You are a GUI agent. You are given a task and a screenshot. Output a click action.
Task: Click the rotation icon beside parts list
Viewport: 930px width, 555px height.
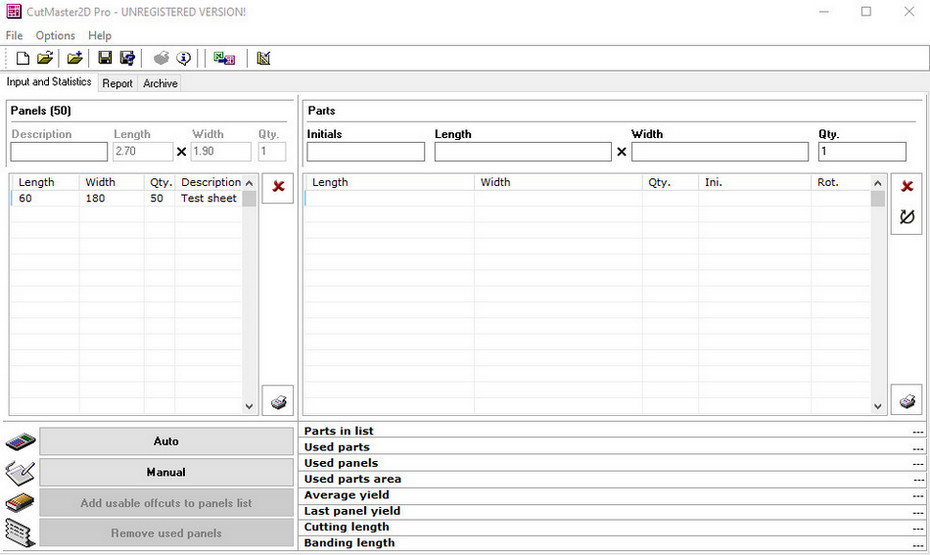[x=906, y=216]
